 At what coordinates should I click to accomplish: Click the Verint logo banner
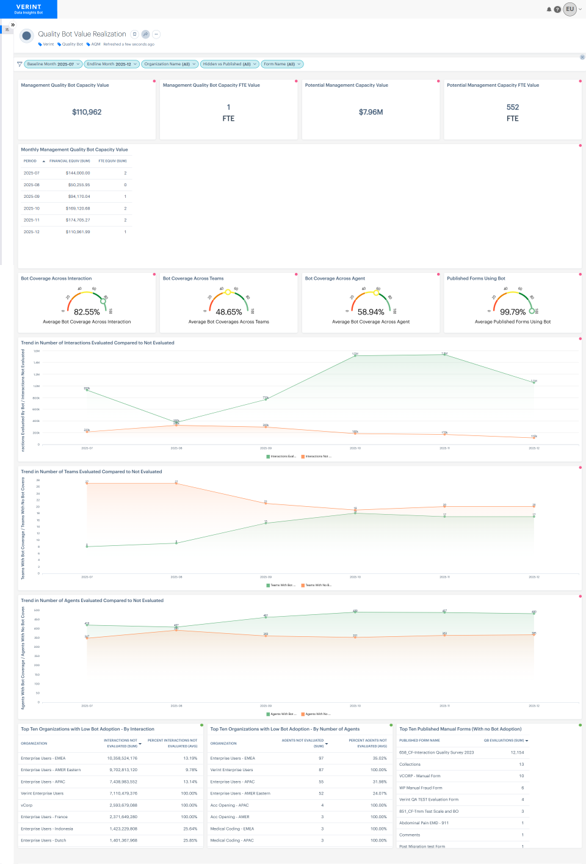pos(29,9)
